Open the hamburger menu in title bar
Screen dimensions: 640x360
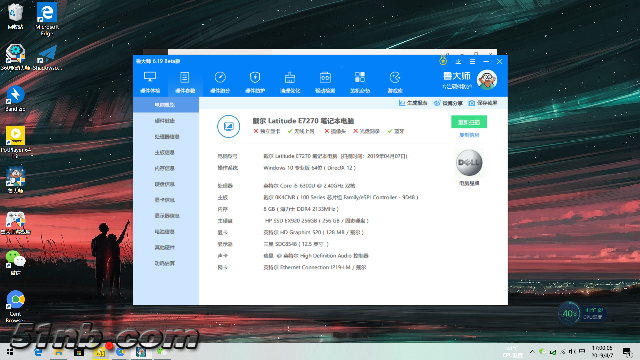(x=472, y=62)
